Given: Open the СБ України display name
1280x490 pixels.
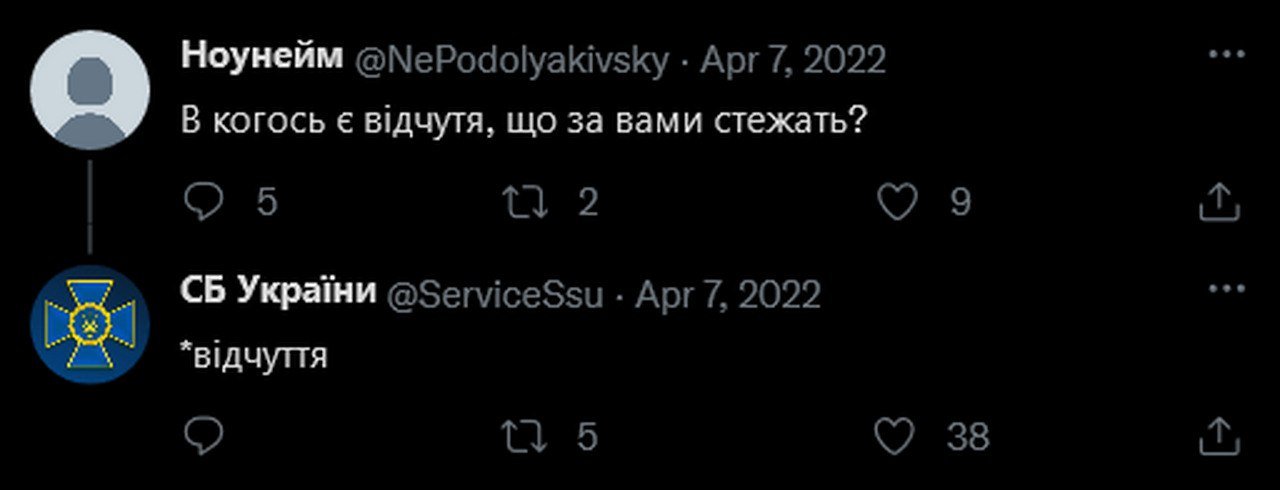Looking at the screenshot, I should coord(278,292).
